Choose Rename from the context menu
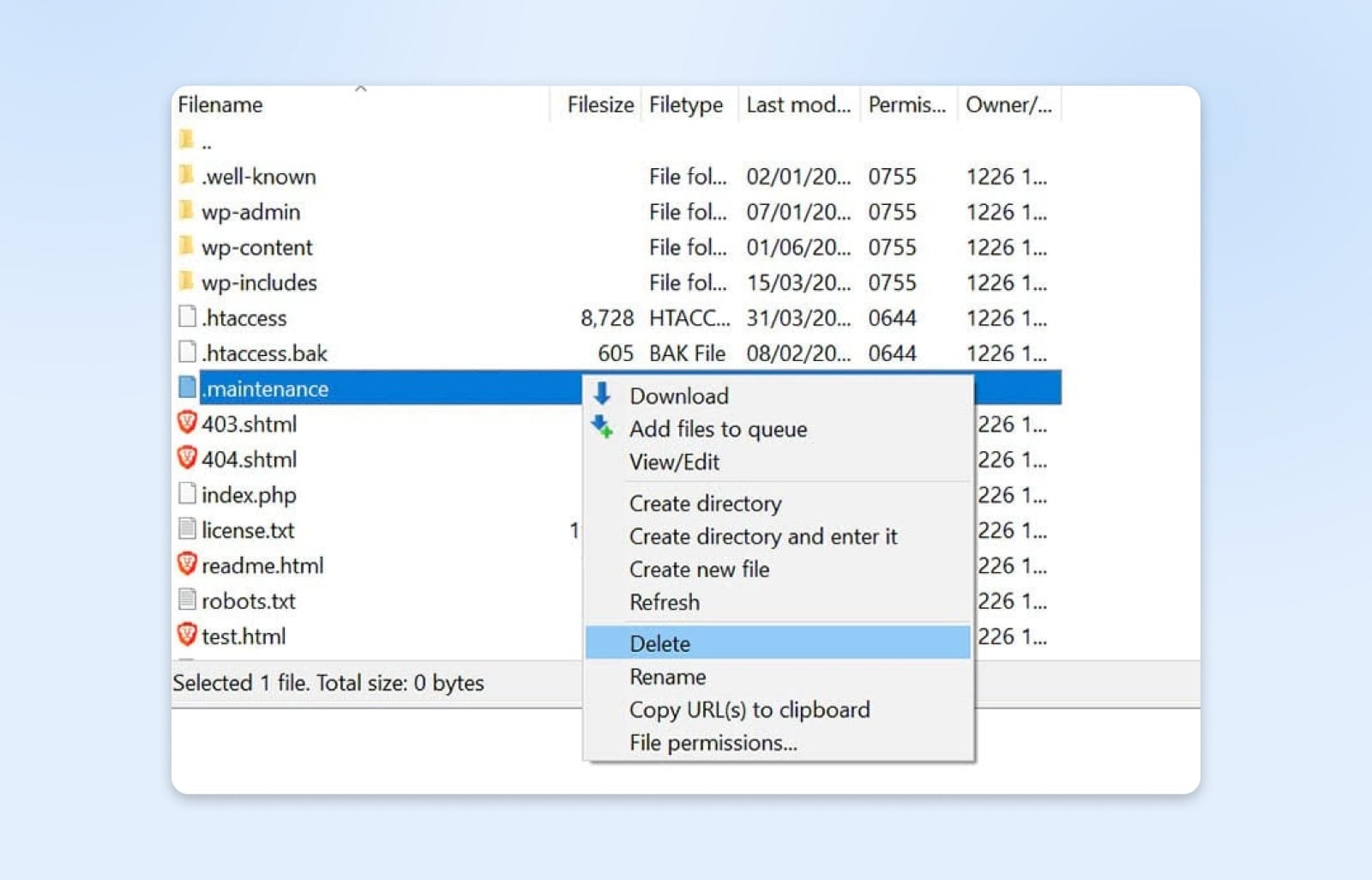This screenshot has width=1372, height=880. click(668, 676)
